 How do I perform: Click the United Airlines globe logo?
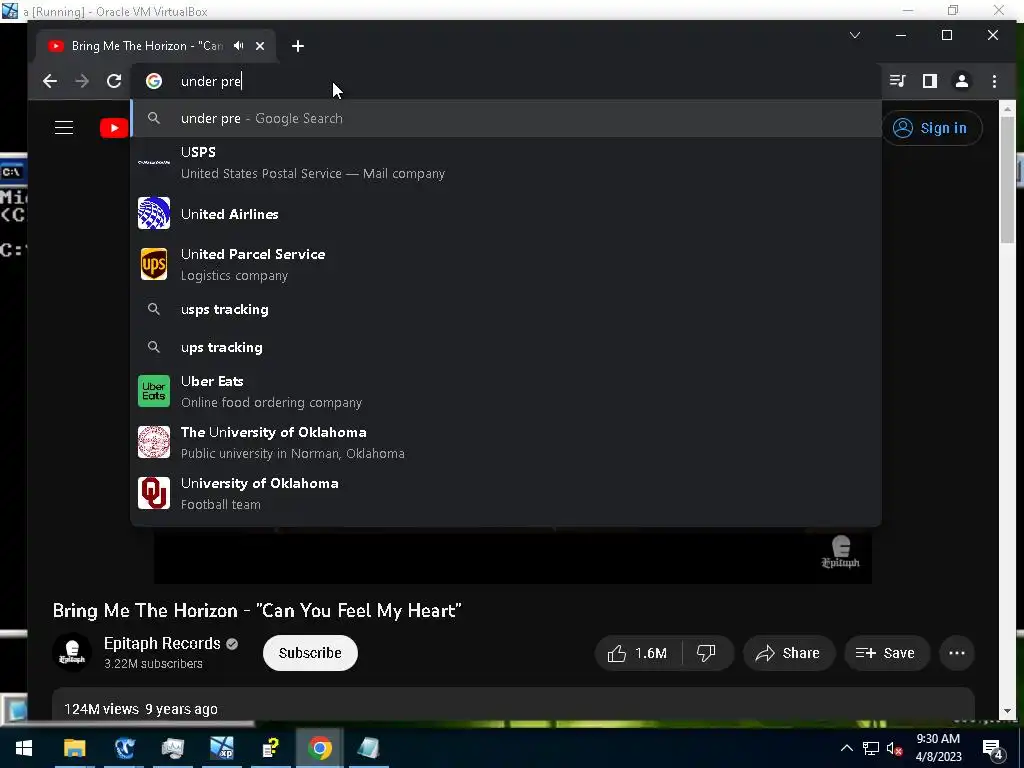(x=154, y=213)
